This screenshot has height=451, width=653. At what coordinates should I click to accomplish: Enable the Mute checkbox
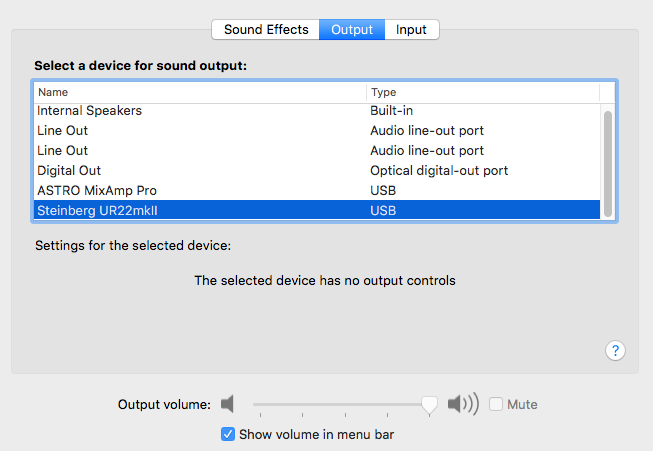point(496,405)
